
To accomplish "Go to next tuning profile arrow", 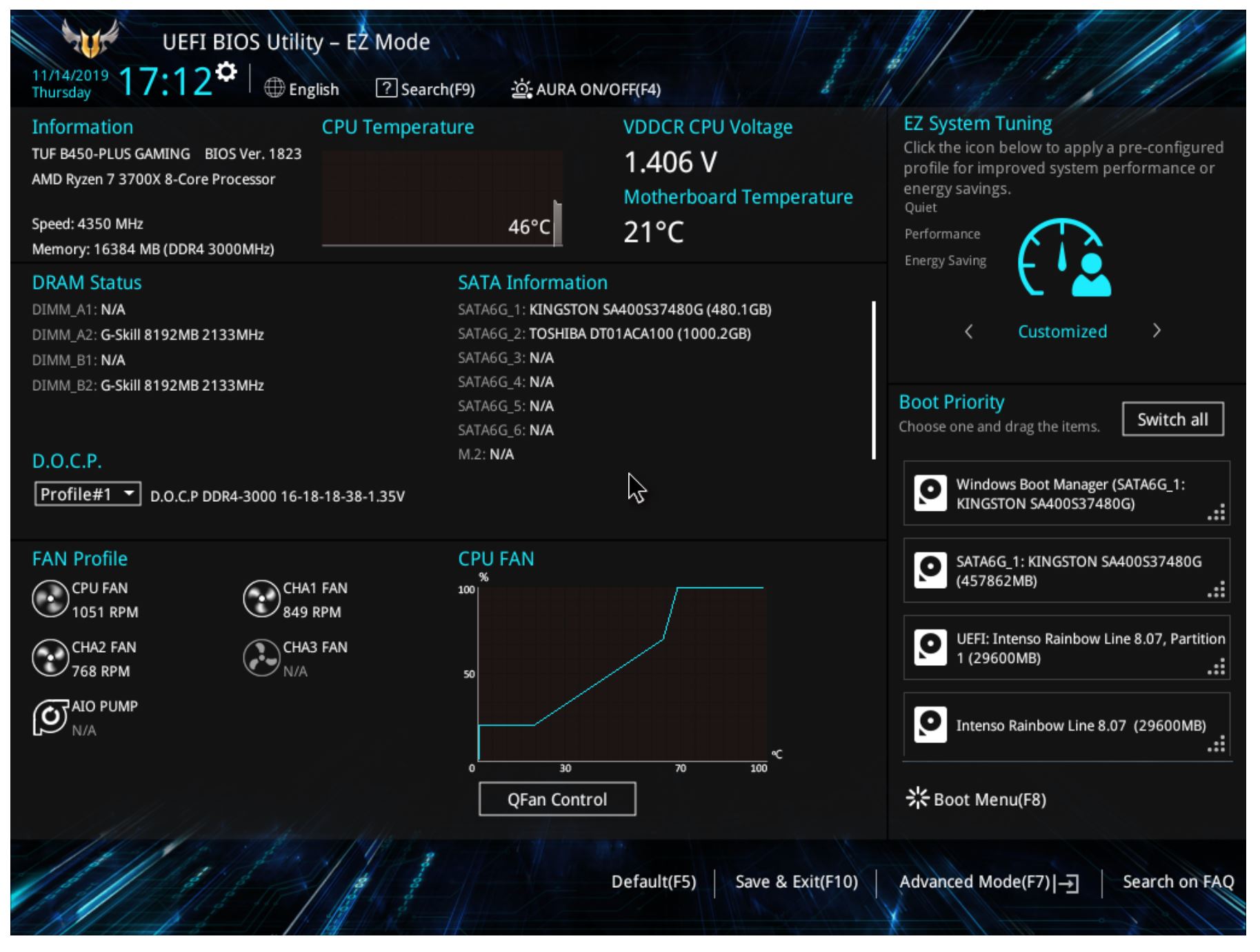I will point(1157,331).
